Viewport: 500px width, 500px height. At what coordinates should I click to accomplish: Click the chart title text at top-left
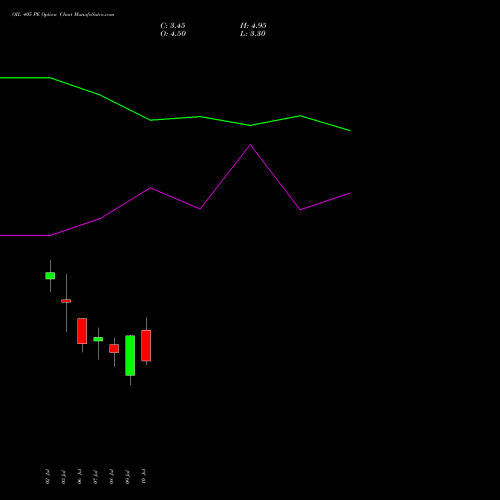(63, 15)
